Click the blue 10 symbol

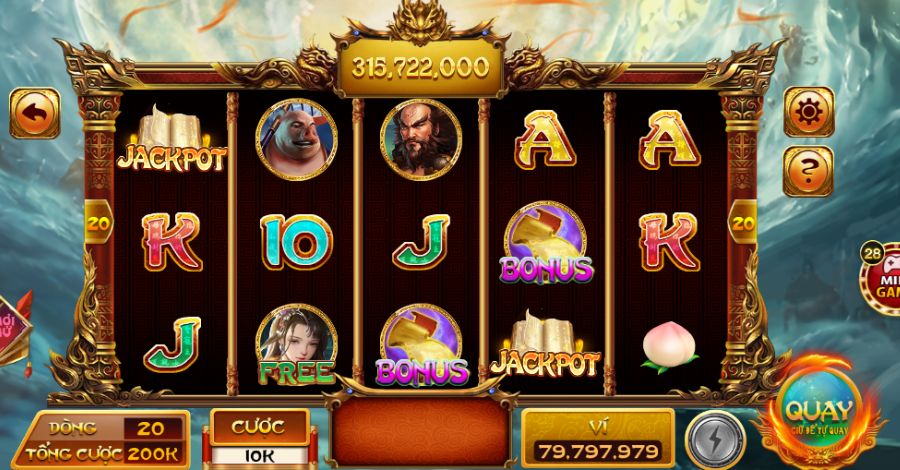296,242
